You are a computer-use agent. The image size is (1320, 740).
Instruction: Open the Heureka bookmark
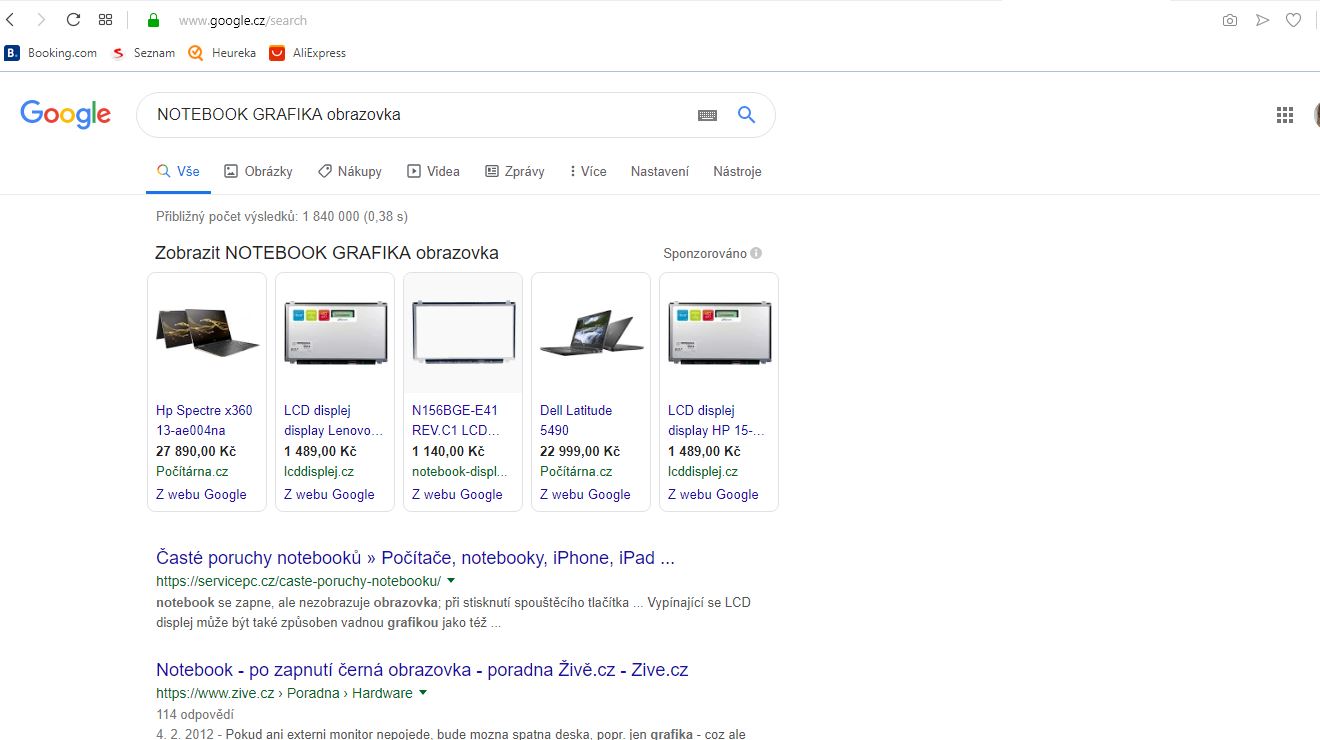click(222, 53)
